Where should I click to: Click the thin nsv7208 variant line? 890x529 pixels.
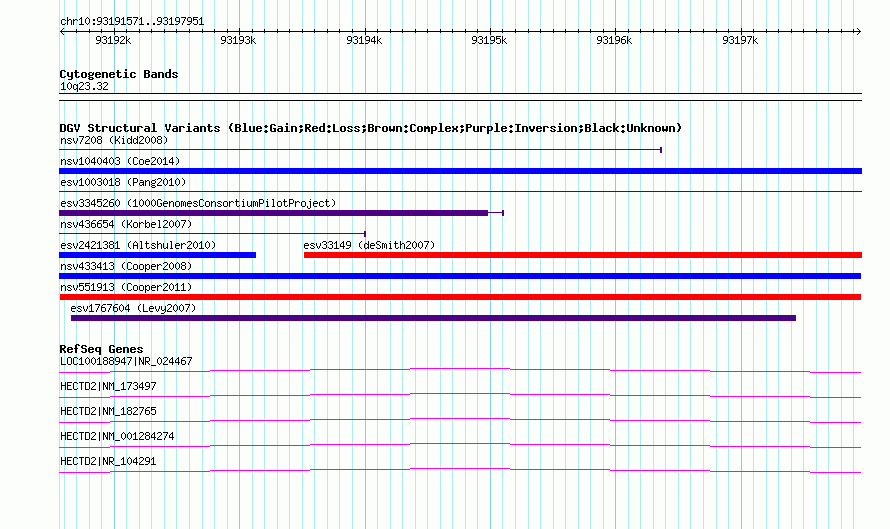[360, 150]
